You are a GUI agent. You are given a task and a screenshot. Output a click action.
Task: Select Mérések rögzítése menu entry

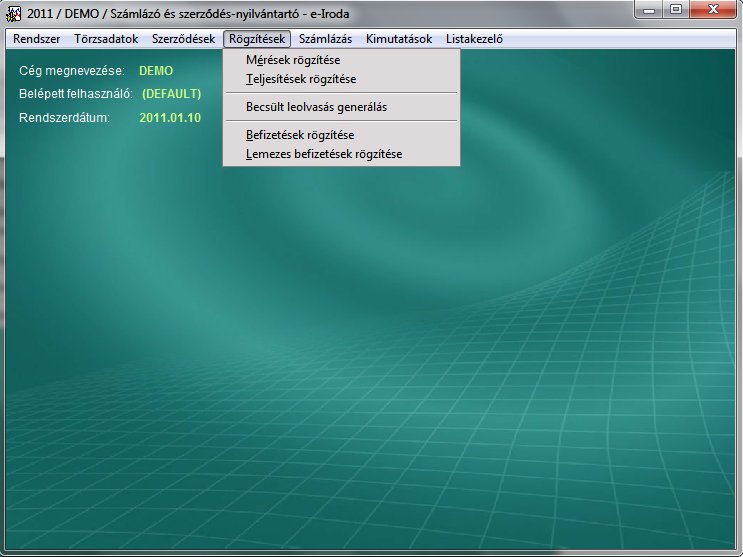[293, 61]
